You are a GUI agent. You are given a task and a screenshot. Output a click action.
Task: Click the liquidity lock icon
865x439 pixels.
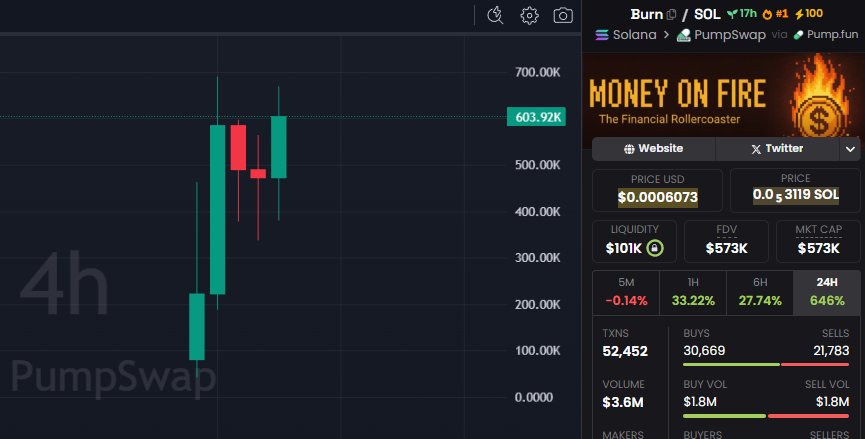pyautogui.click(x=654, y=248)
